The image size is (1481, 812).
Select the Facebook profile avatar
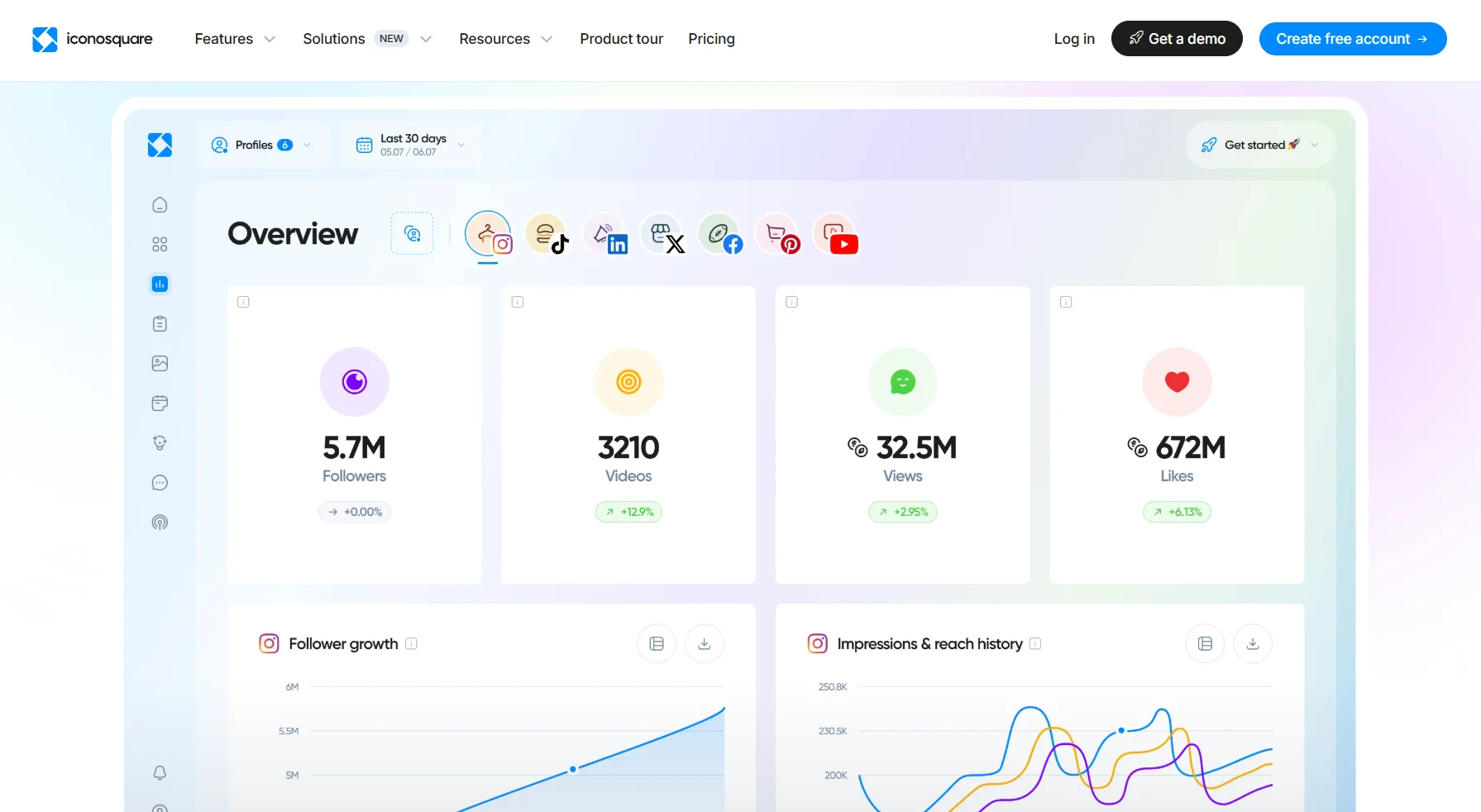(720, 234)
